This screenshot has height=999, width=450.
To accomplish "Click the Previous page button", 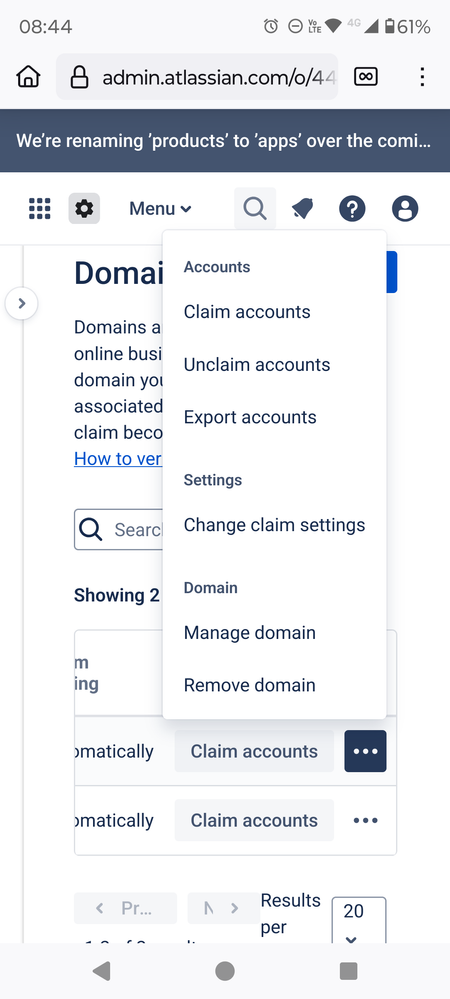I will pos(126,908).
